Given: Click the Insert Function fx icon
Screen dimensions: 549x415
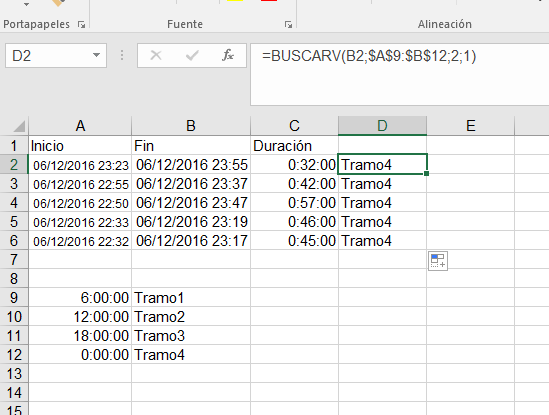Looking at the screenshot, I should pos(228,55).
